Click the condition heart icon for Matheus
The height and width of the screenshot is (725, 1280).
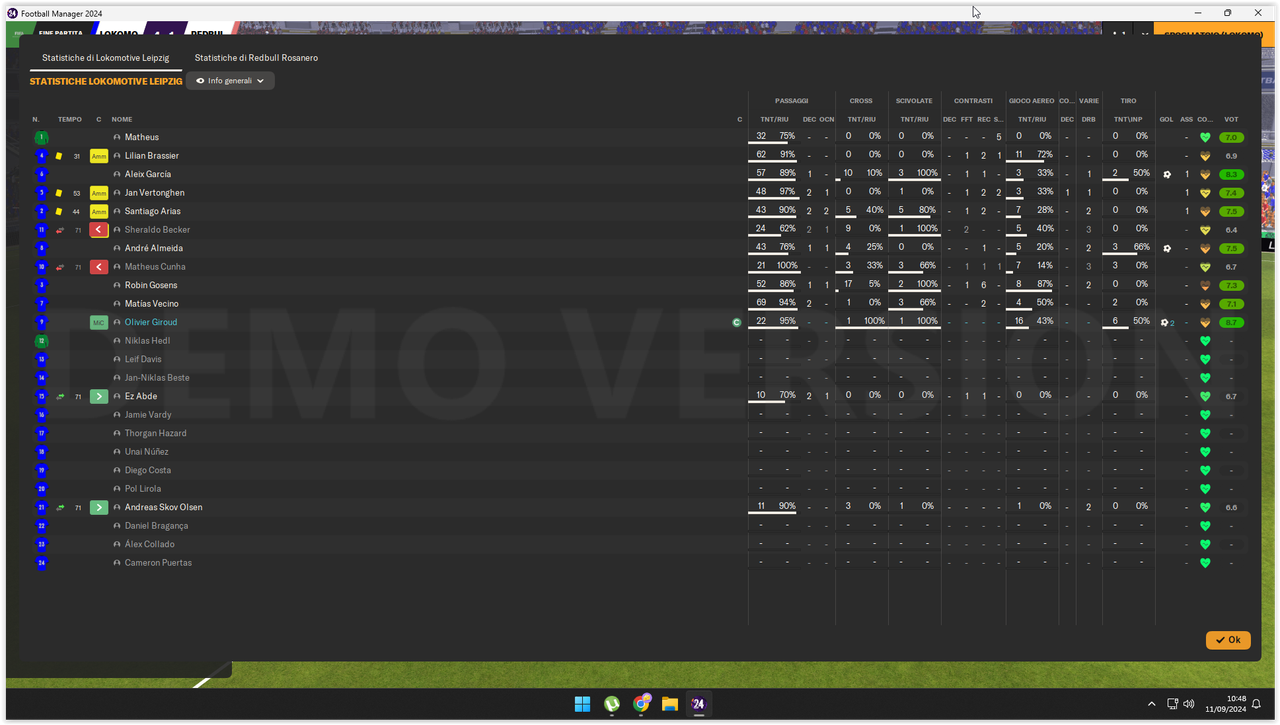tap(1205, 137)
